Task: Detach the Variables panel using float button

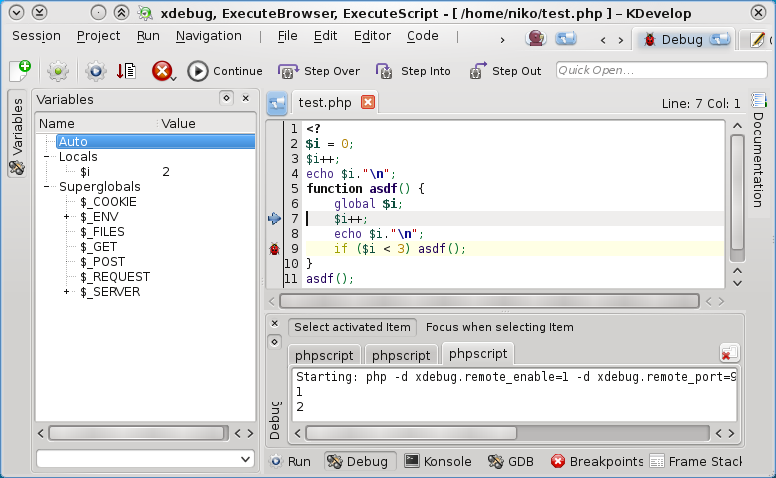Action: 226,98
